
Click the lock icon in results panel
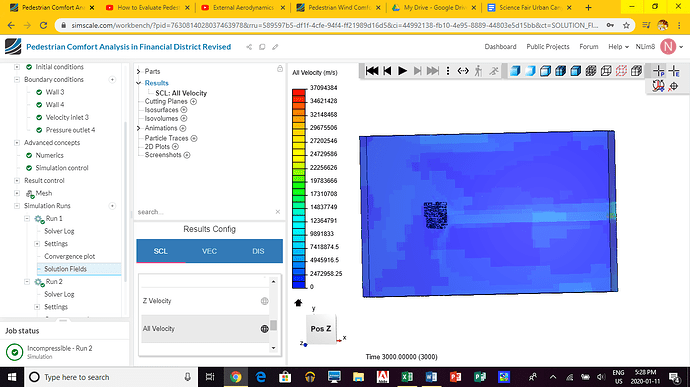[280, 69]
